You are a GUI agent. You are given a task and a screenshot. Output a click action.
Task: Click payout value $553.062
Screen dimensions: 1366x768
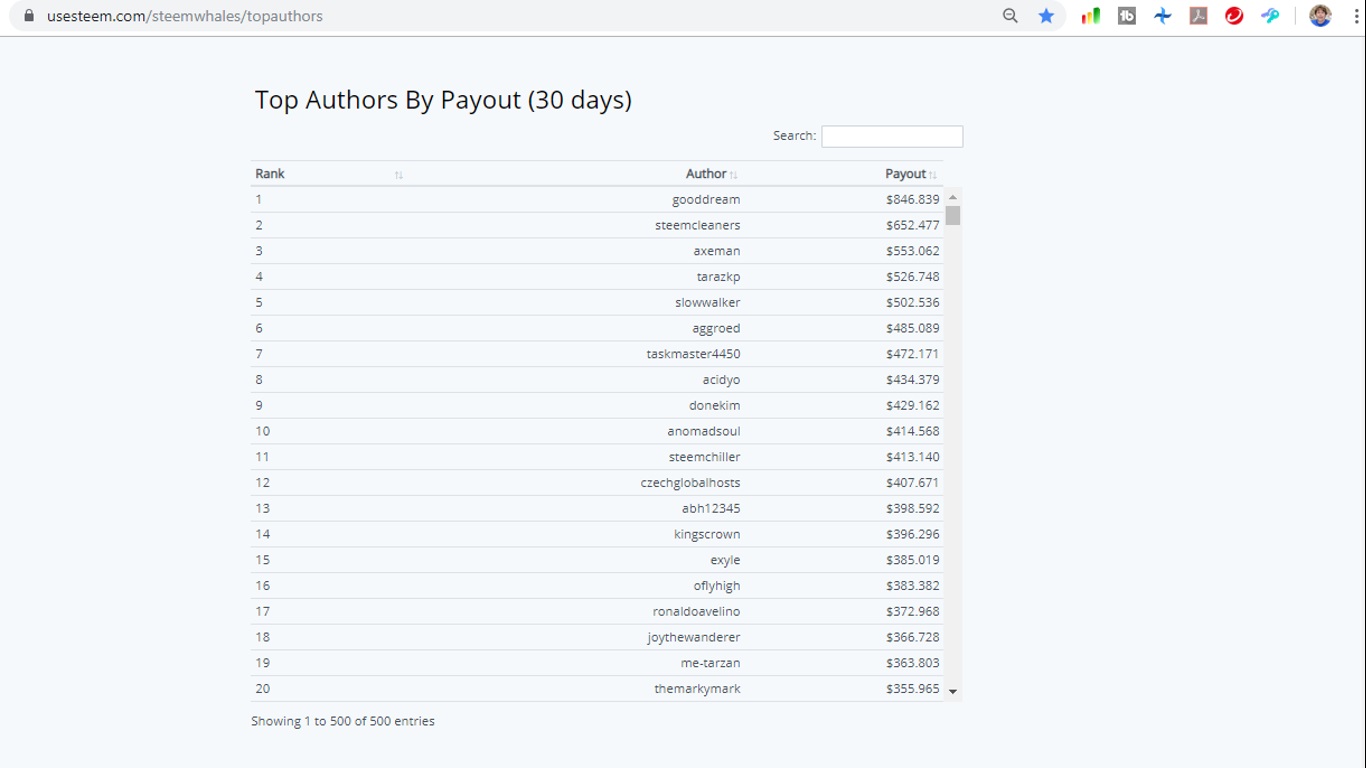(x=913, y=251)
